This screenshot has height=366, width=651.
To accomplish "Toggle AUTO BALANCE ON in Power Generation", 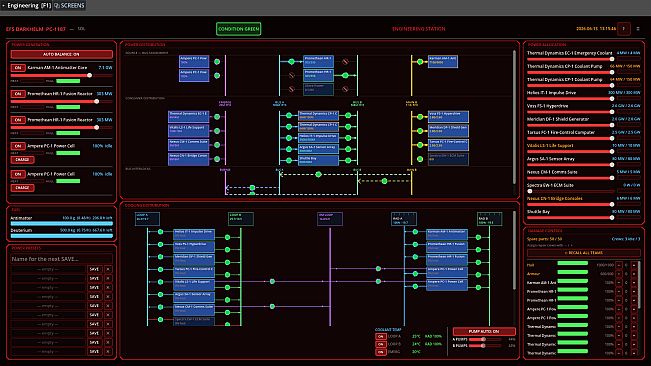I will click(x=61, y=54).
